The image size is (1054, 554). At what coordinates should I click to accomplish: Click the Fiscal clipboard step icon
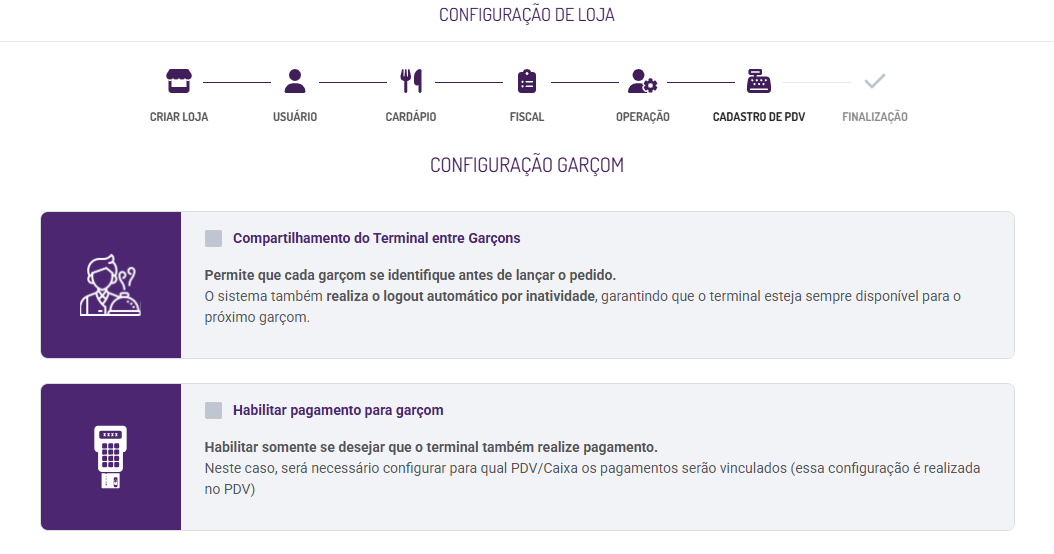pyautogui.click(x=527, y=81)
